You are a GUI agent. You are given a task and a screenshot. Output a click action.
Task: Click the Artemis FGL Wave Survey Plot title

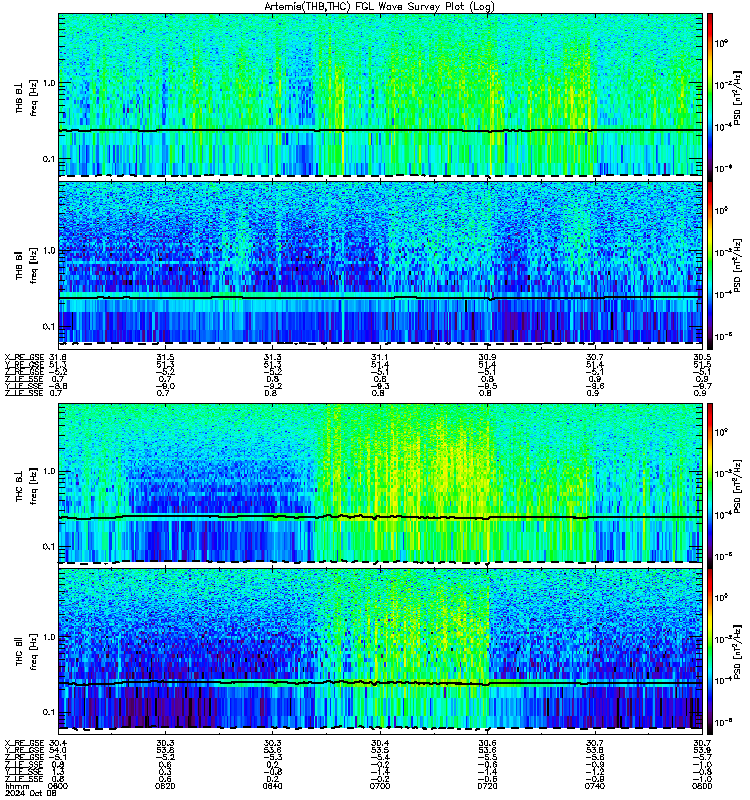(379, 6)
